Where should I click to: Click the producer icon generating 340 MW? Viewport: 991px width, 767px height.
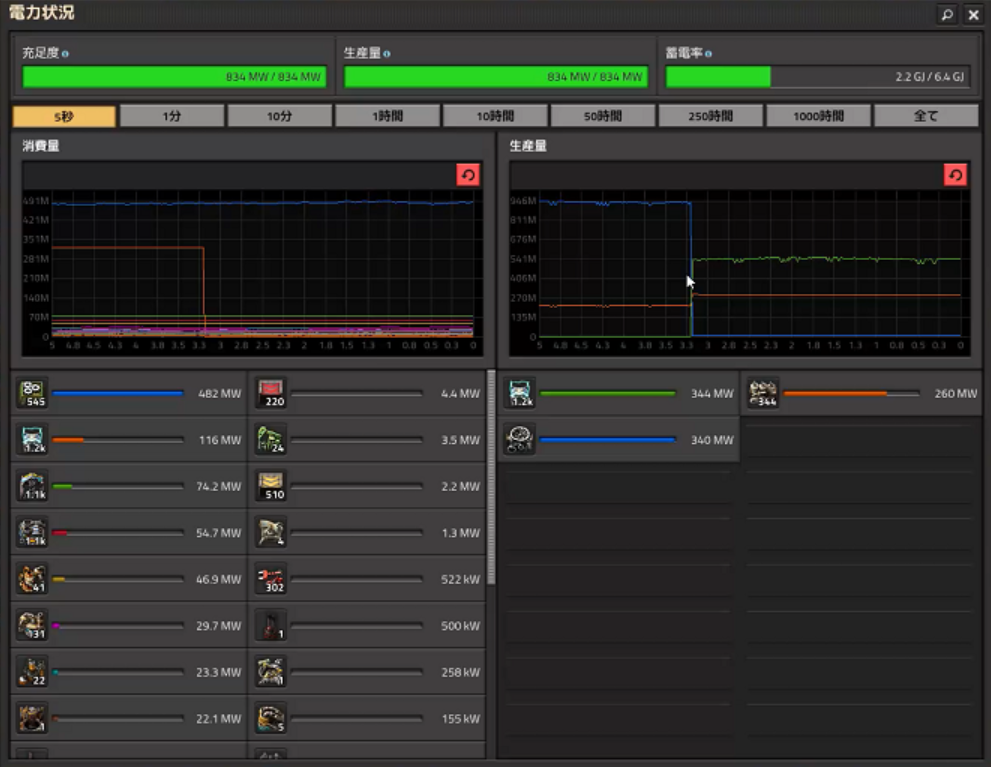[520, 440]
